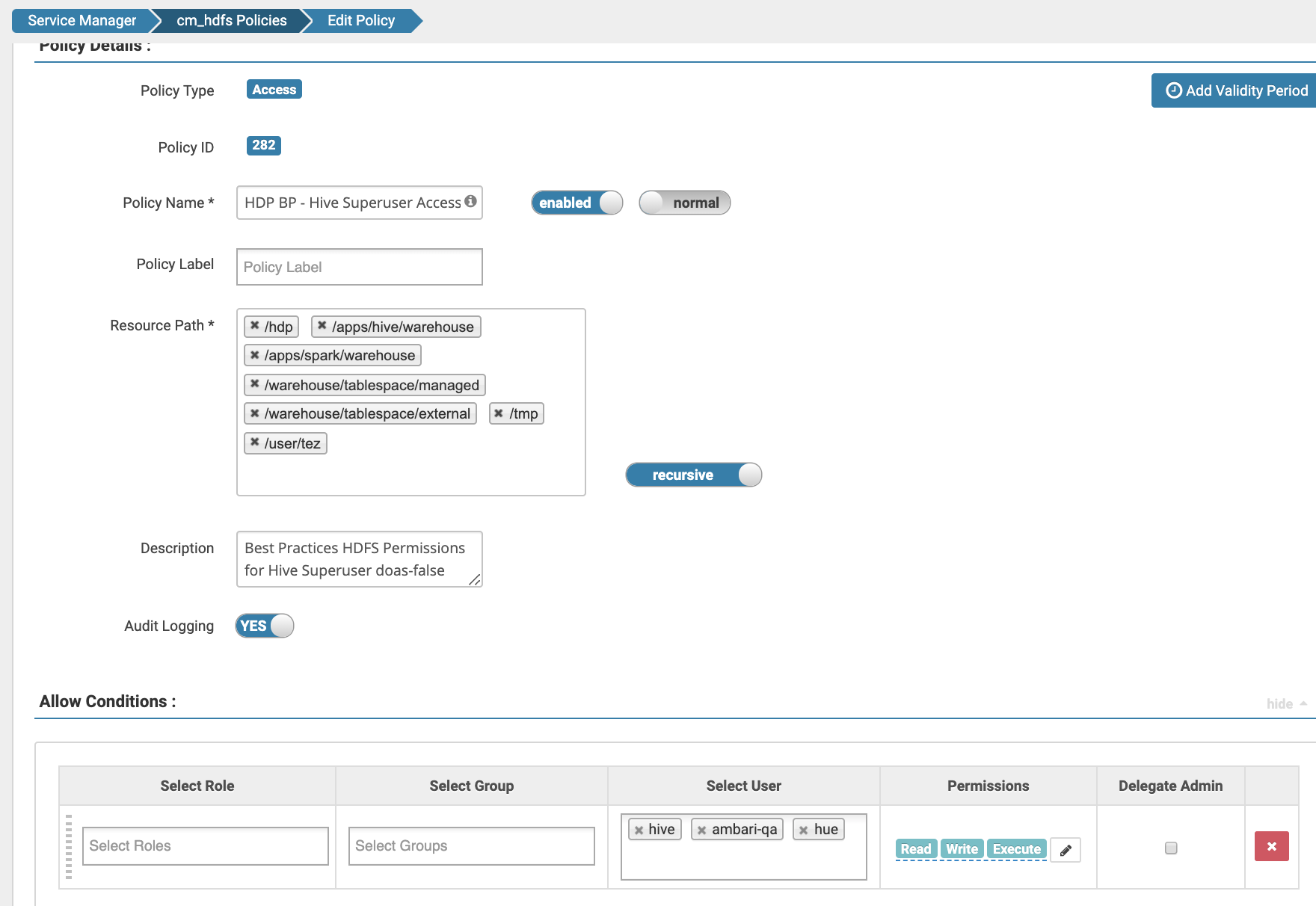This screenshot has height=906, width=1316.
Task: Navigate to cm_hdfs Policies breadcrumb
Action: (x=231, y=20)
